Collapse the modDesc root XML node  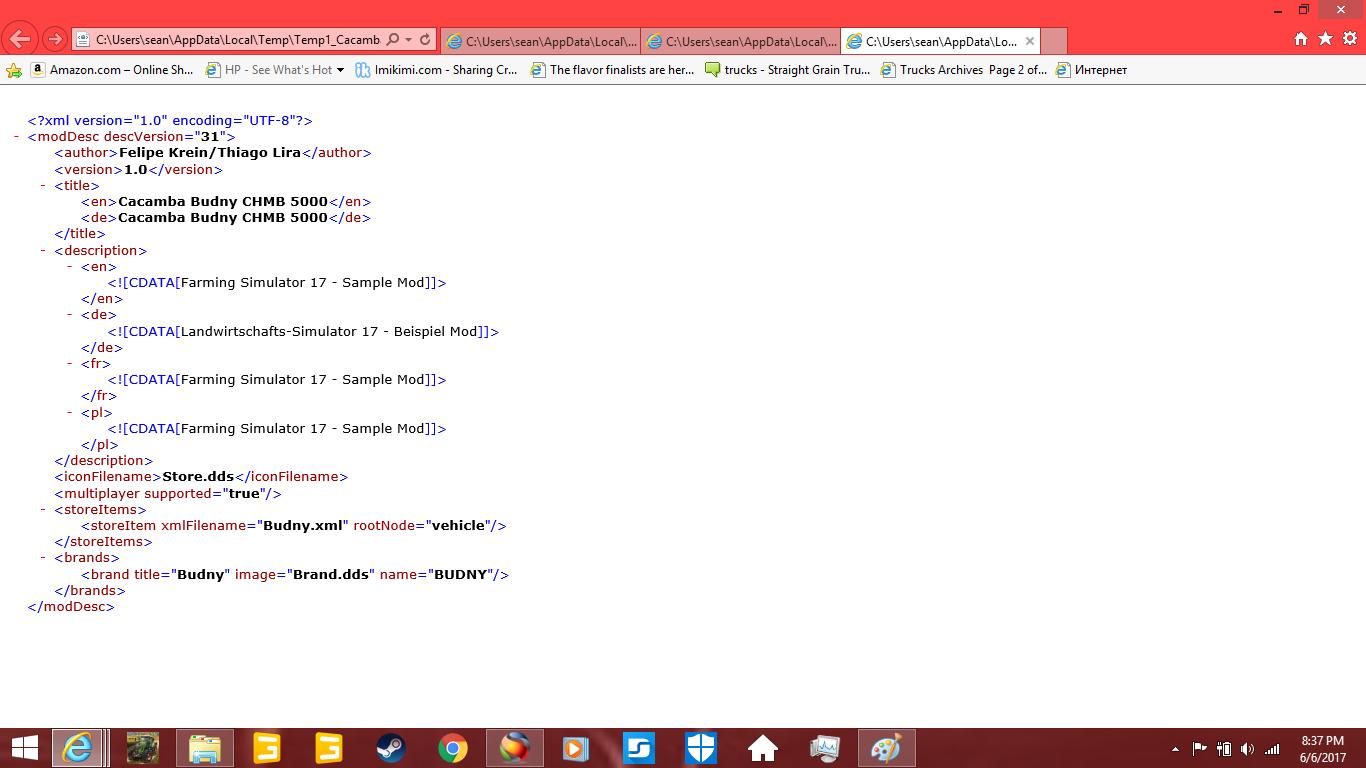tap(17, 137)
